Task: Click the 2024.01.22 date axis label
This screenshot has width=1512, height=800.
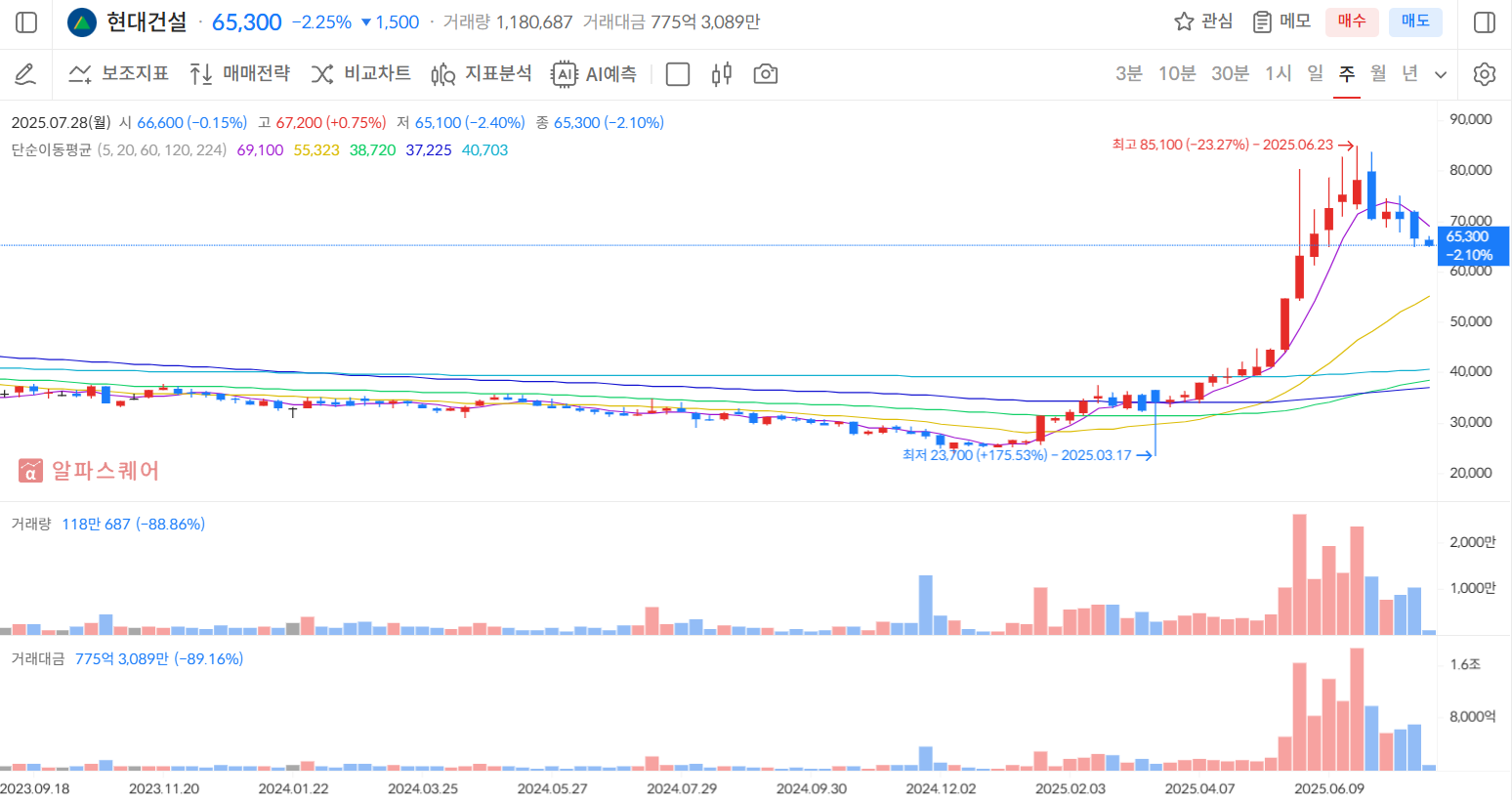Action: (x=293, y=788)
